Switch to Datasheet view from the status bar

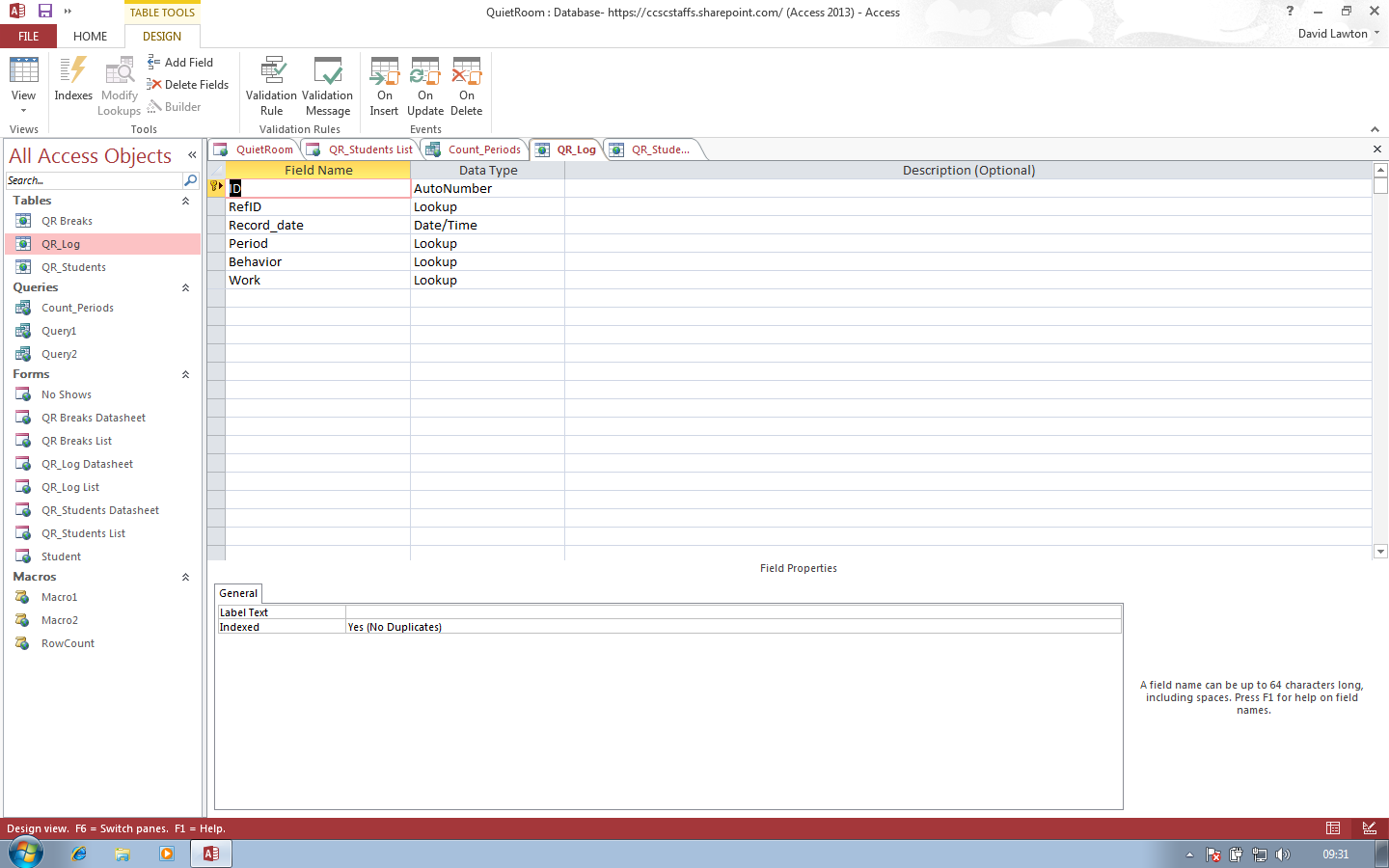[1333, 828]
